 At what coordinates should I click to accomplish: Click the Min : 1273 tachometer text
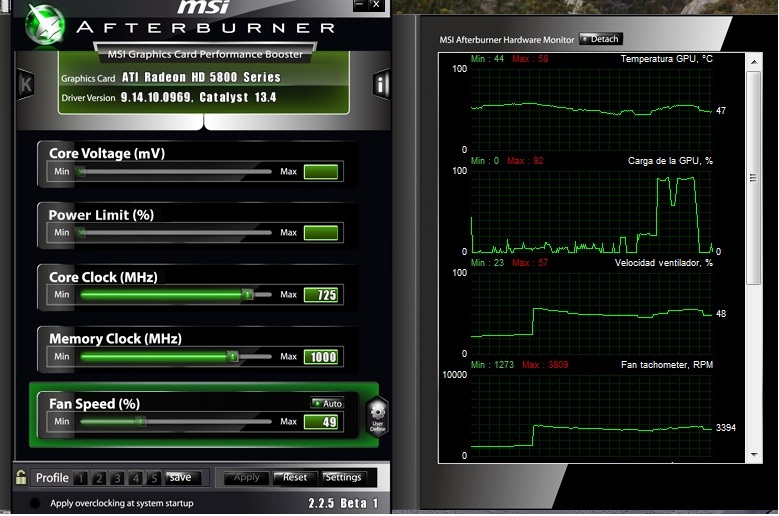(492, 365)
